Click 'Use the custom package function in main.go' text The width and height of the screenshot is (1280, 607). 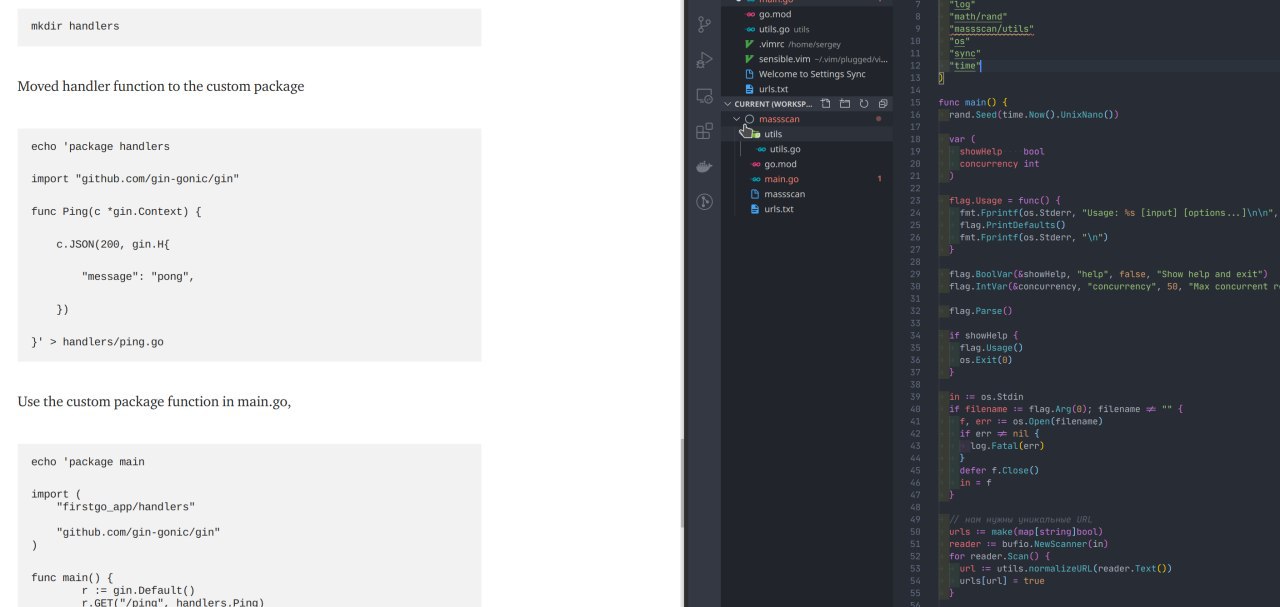point(154,401)
